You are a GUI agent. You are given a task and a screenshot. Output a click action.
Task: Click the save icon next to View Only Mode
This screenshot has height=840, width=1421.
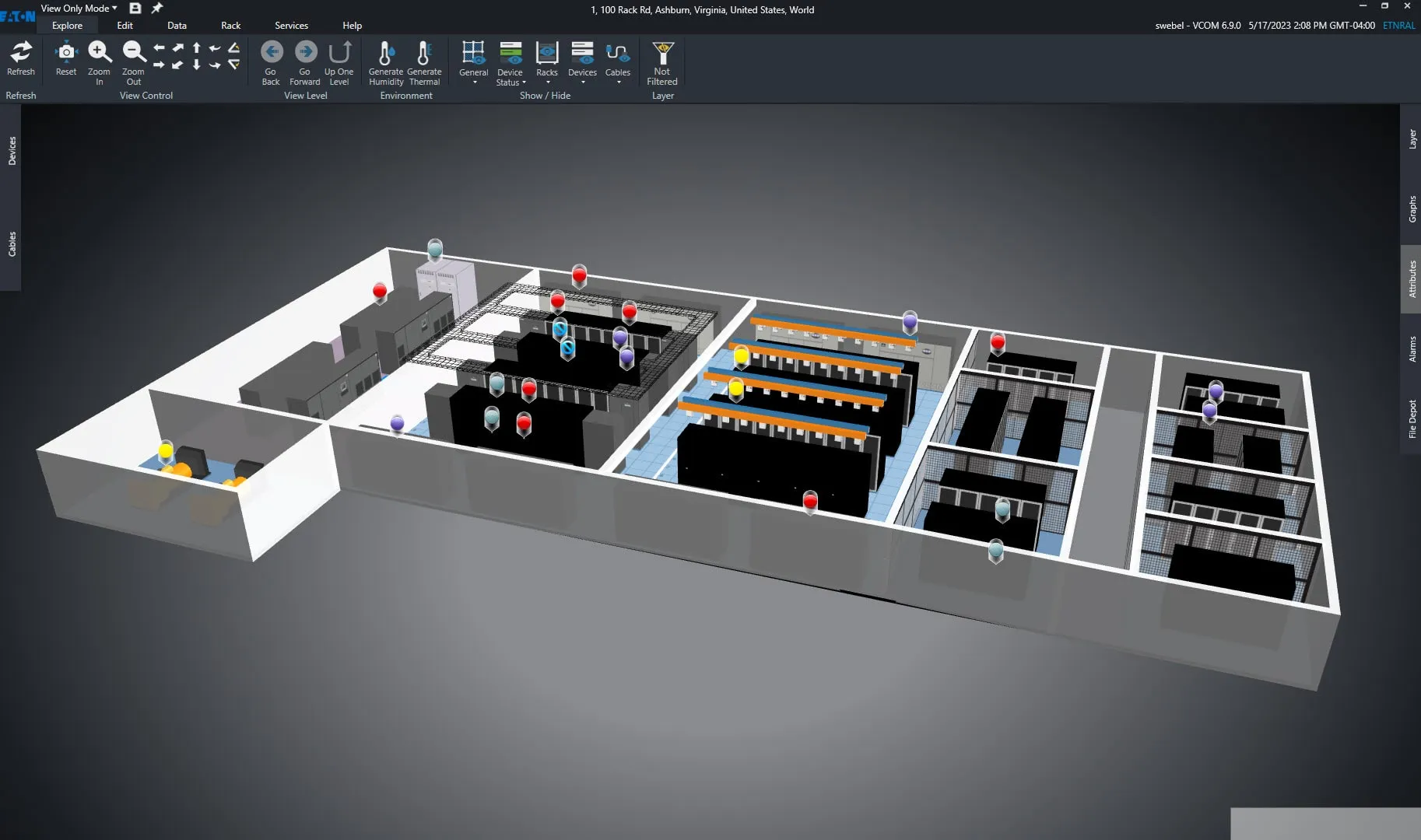[x=135, y=8]
